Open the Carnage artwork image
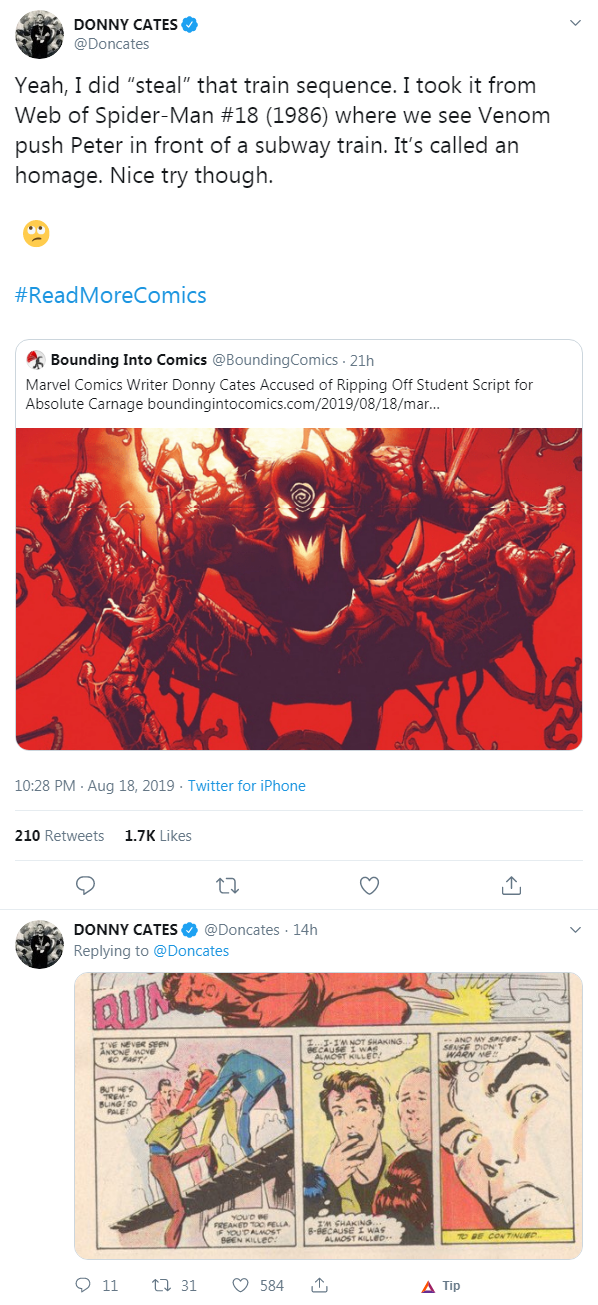The image size is (598, 1305). tap(299, 589)
